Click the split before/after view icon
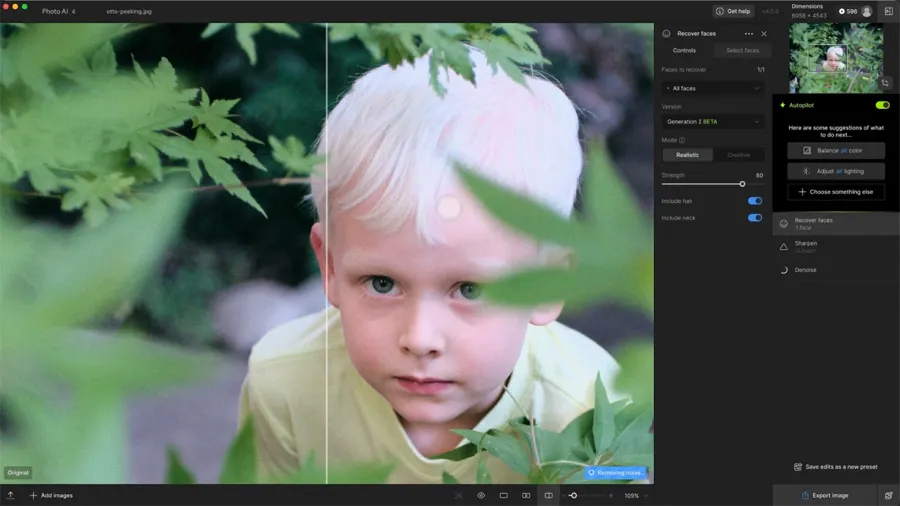Viewport: 900px width, 506px height. [548, 495]
